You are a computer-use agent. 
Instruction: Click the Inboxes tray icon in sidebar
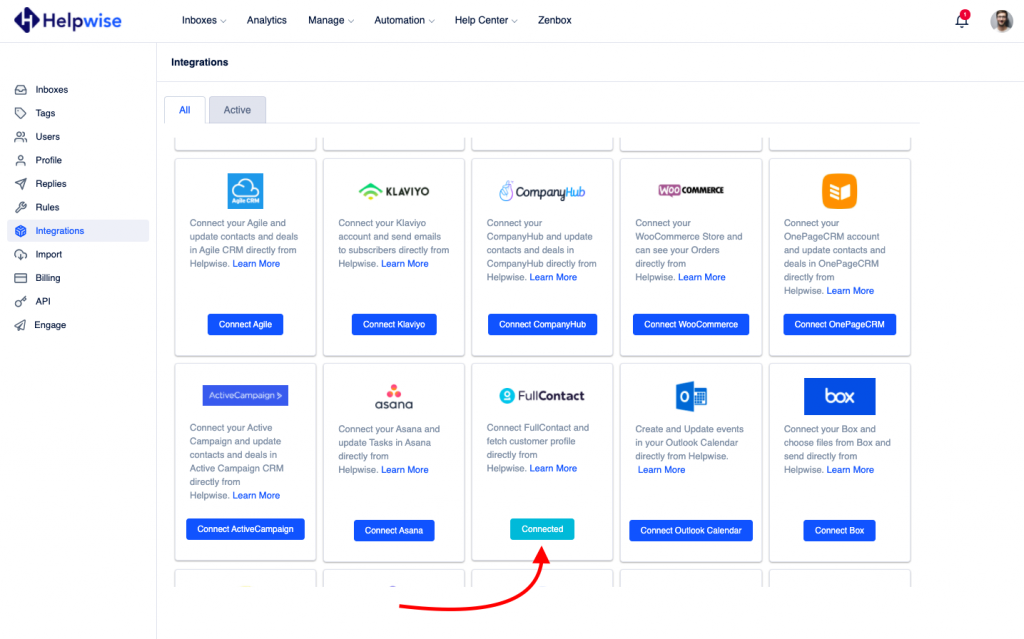pos(21,90)
